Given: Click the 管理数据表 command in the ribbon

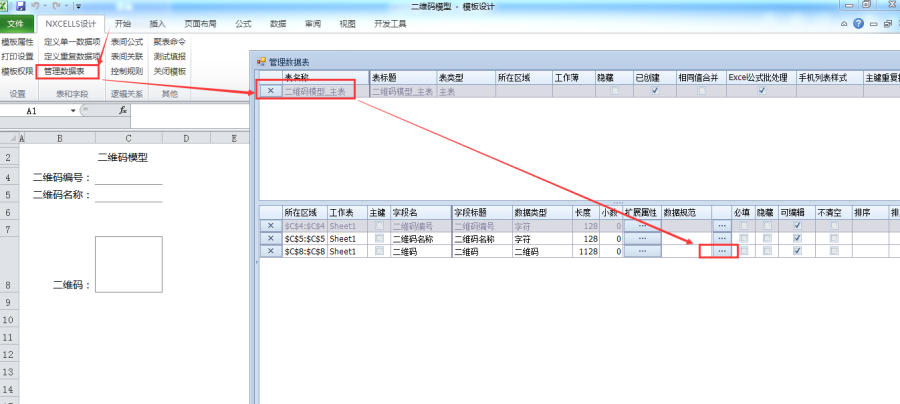Looking at the screenshot, I should coord(71,71).
